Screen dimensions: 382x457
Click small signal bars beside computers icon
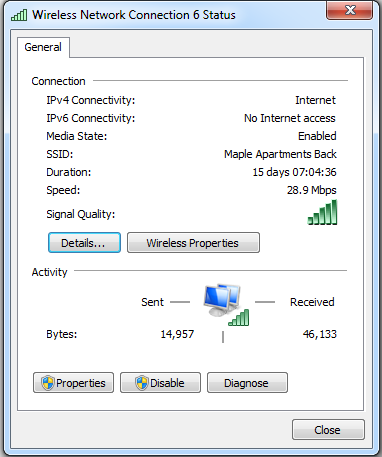[x=239, y=317]
